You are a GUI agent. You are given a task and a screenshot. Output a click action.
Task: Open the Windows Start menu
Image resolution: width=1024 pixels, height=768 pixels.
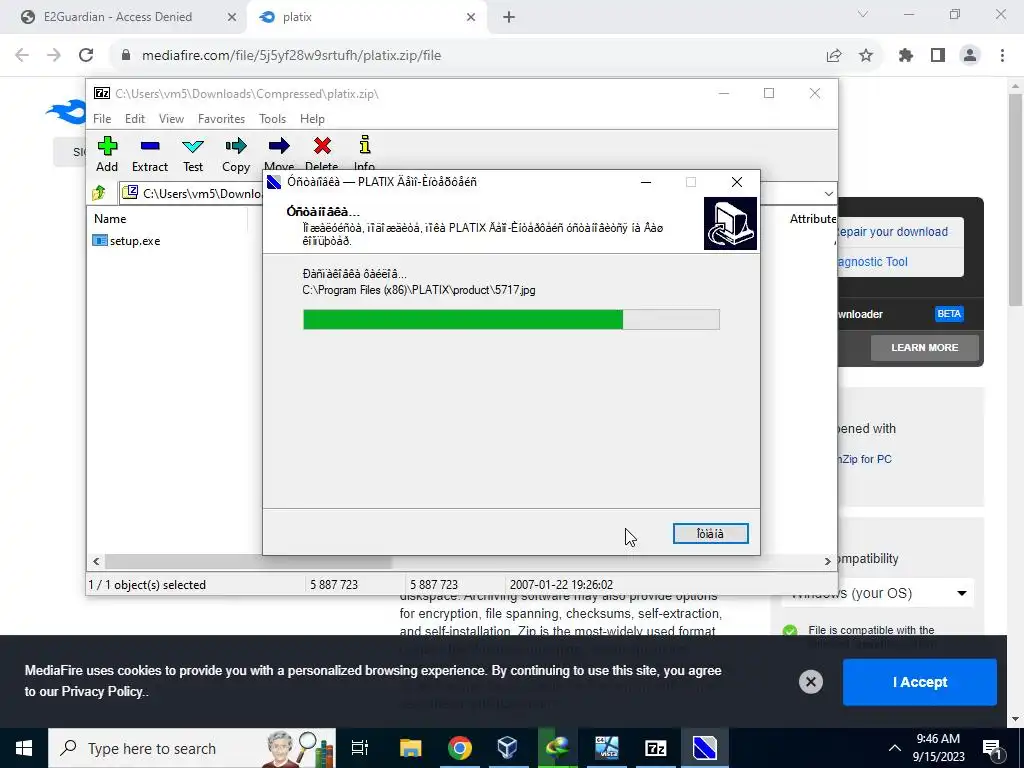24,748
